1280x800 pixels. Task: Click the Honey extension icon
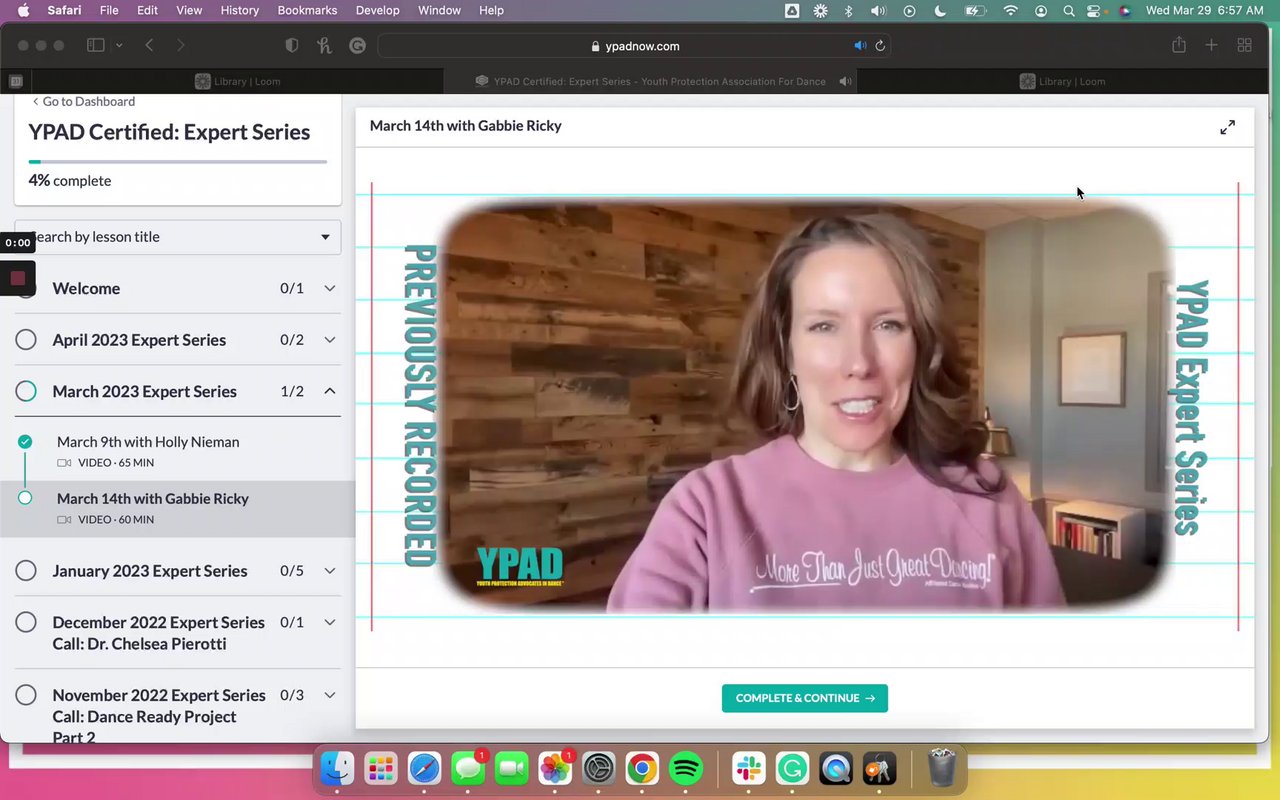pyautogui.click(x=324, y=45)
